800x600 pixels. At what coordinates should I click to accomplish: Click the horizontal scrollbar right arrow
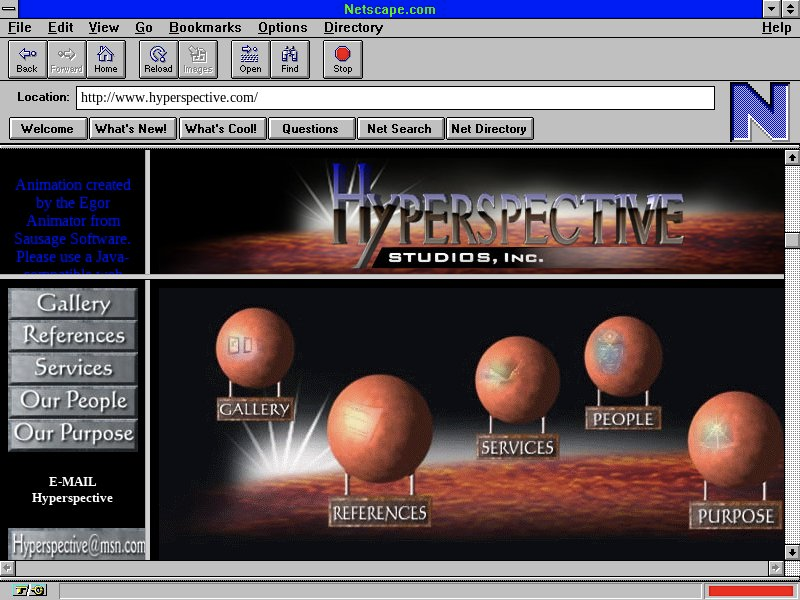click(775, 567)
